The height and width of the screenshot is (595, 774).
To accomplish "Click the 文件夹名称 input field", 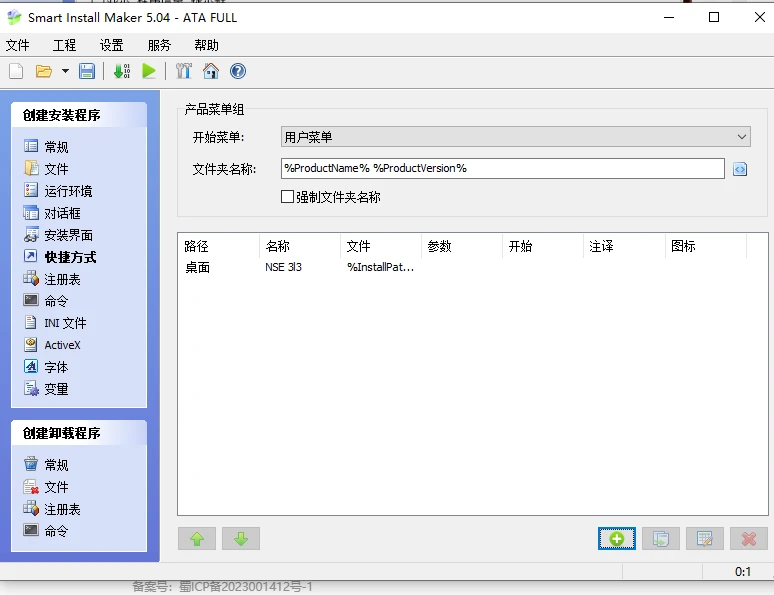I will tap(502, 168).
